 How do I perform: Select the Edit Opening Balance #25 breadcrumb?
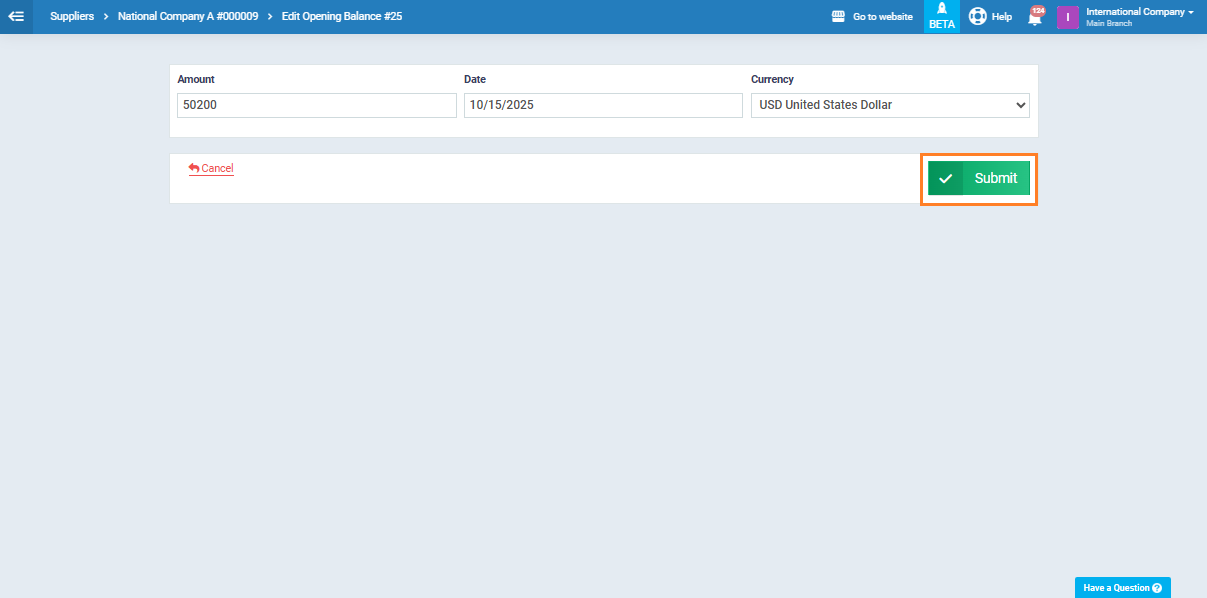(342, 17)
